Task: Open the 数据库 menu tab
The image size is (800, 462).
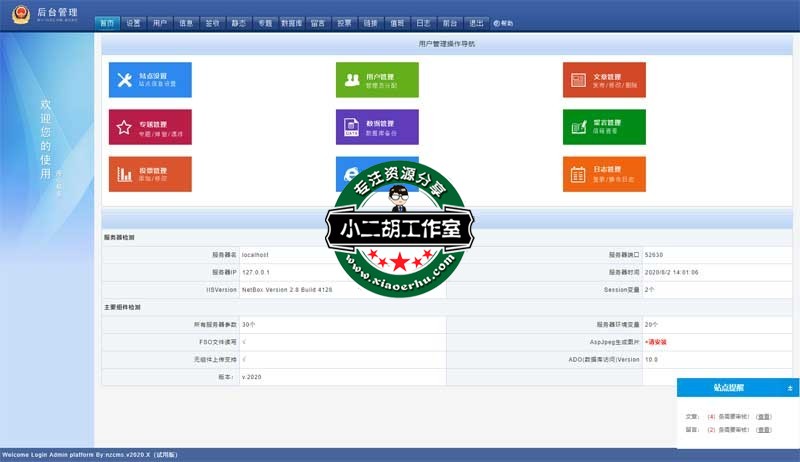Action: [x=291, y=23]
